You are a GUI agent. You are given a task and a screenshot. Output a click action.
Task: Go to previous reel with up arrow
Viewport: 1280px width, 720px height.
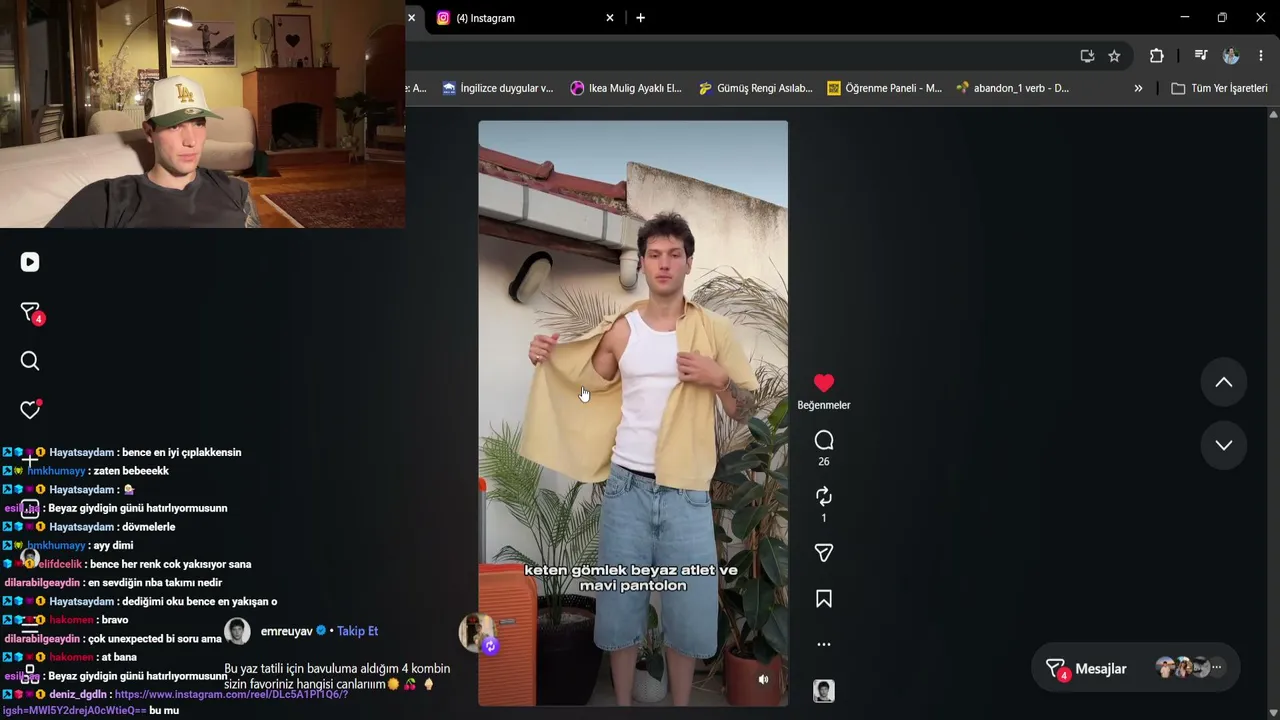pos(1224,382)
